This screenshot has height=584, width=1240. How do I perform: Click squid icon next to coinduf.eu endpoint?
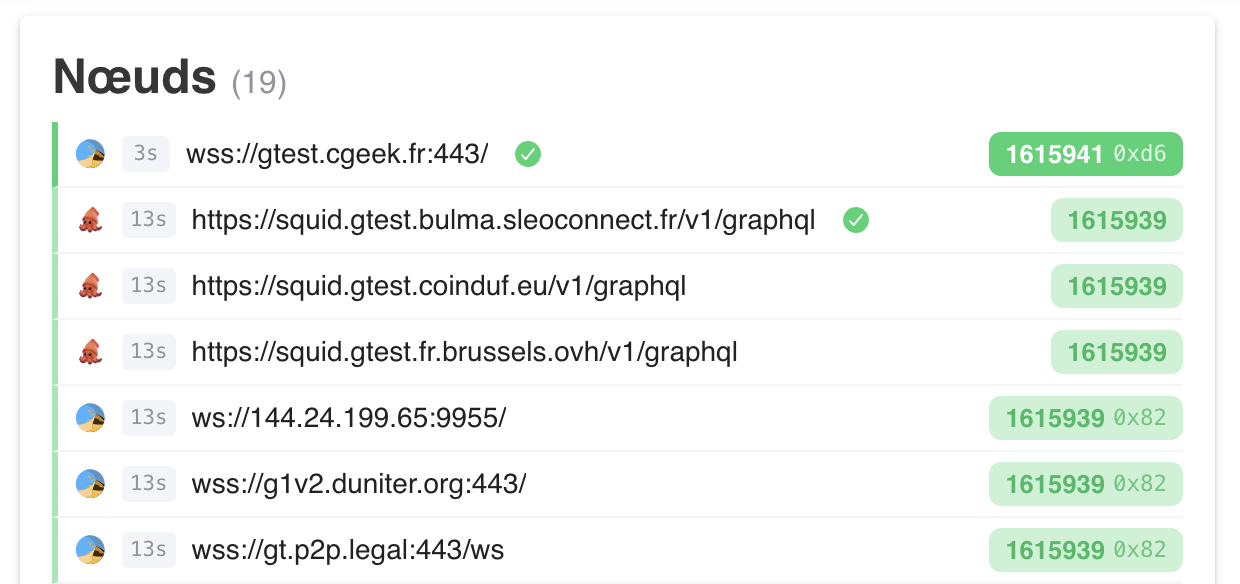coord(91,286)
